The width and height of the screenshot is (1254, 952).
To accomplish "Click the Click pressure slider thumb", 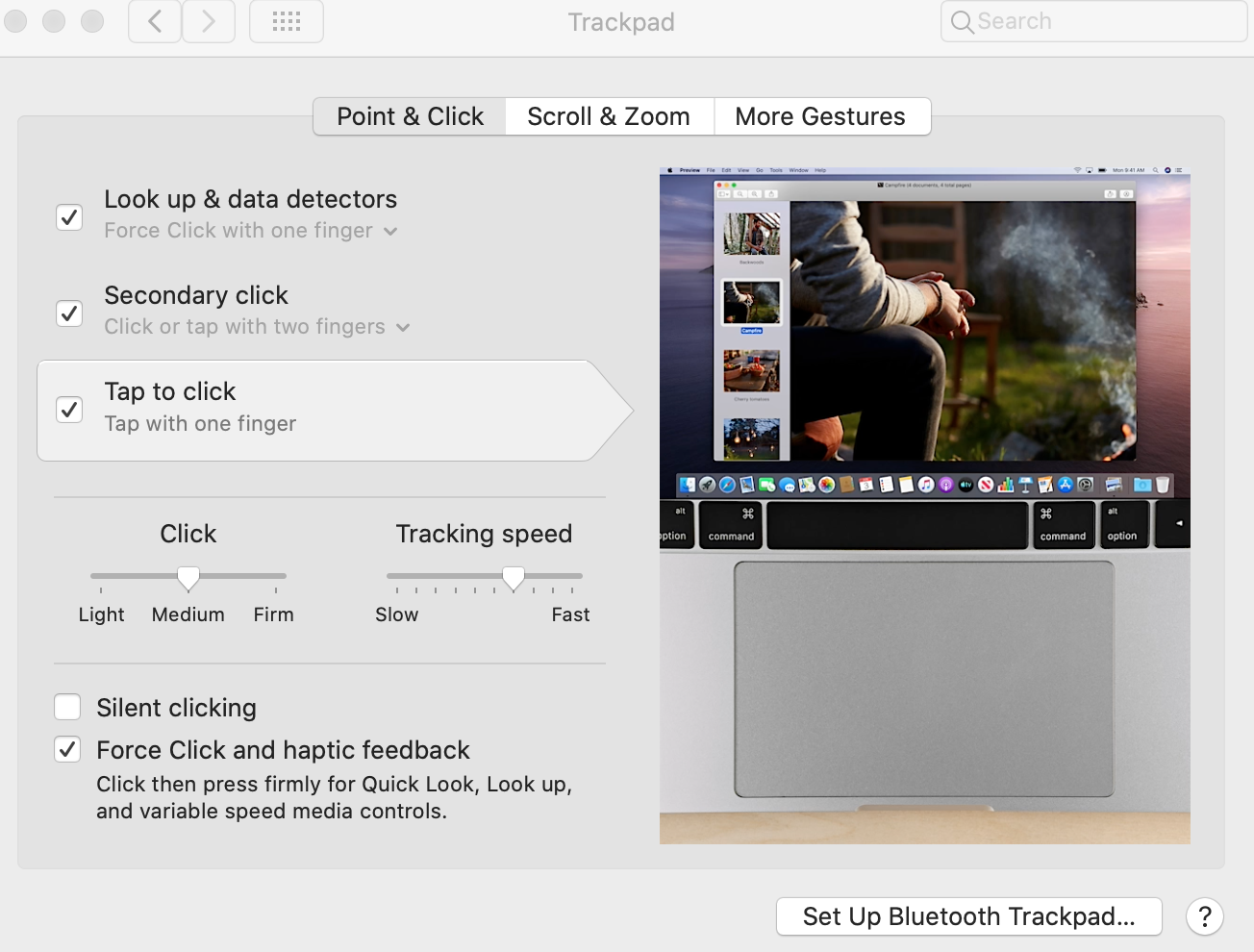I will pos(188,578).
